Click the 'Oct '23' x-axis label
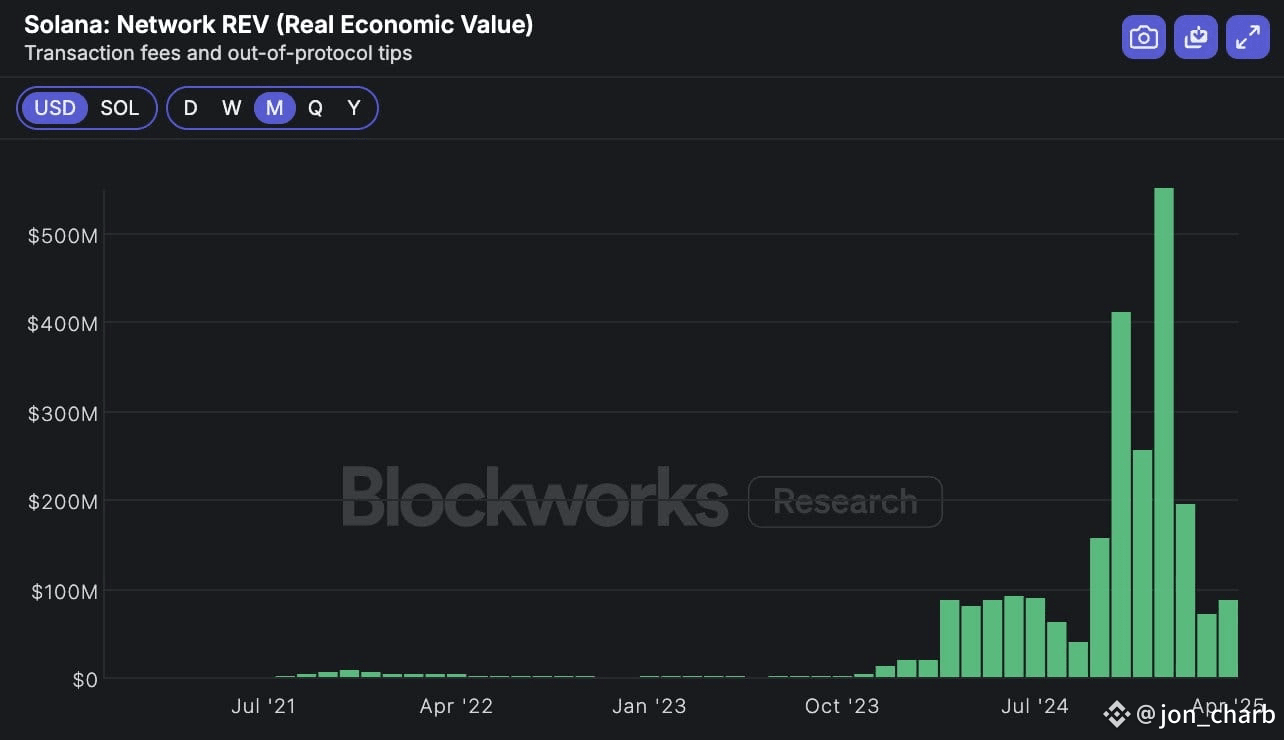This screenshot has height=740, width=1284. 842,706
